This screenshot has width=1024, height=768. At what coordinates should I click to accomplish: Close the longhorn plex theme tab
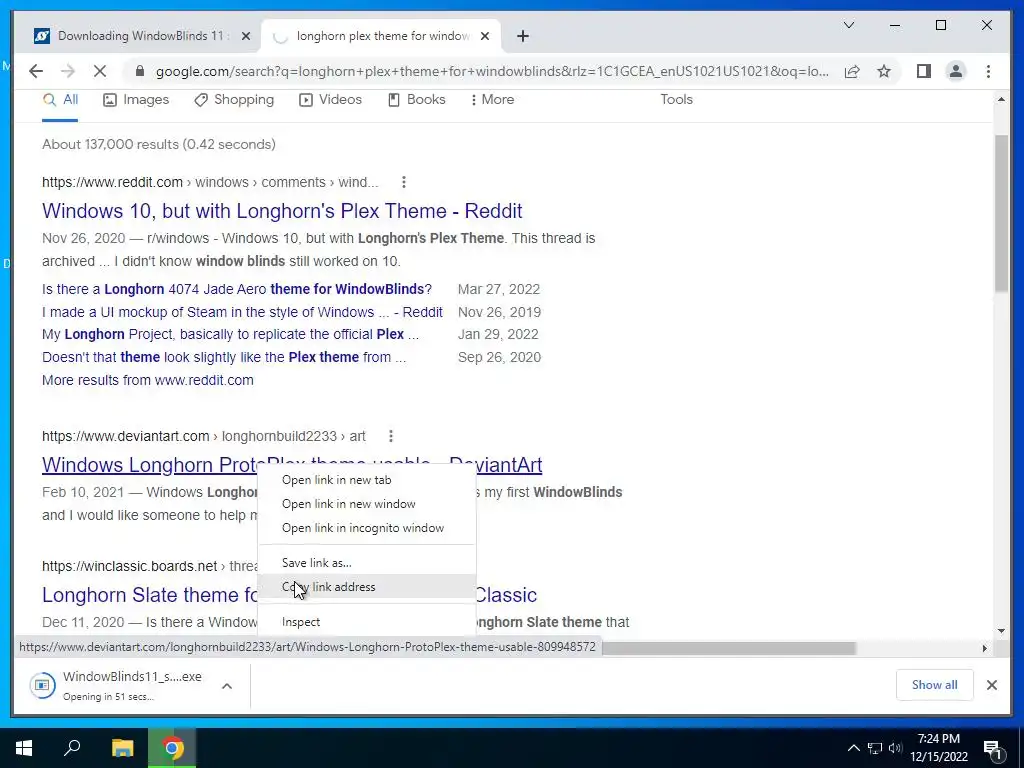click(485, 36)
